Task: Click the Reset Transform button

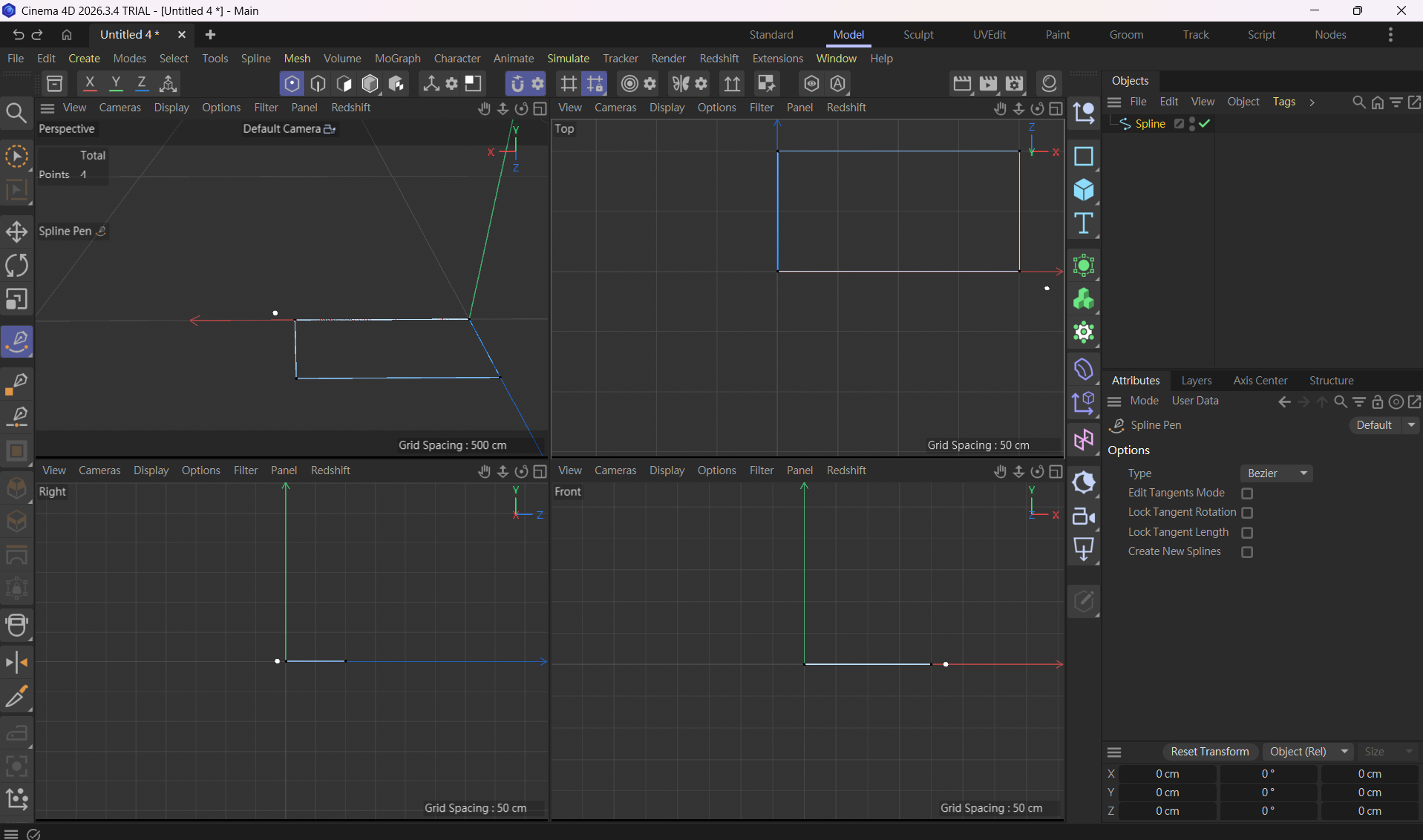Action: (1209, 752)
